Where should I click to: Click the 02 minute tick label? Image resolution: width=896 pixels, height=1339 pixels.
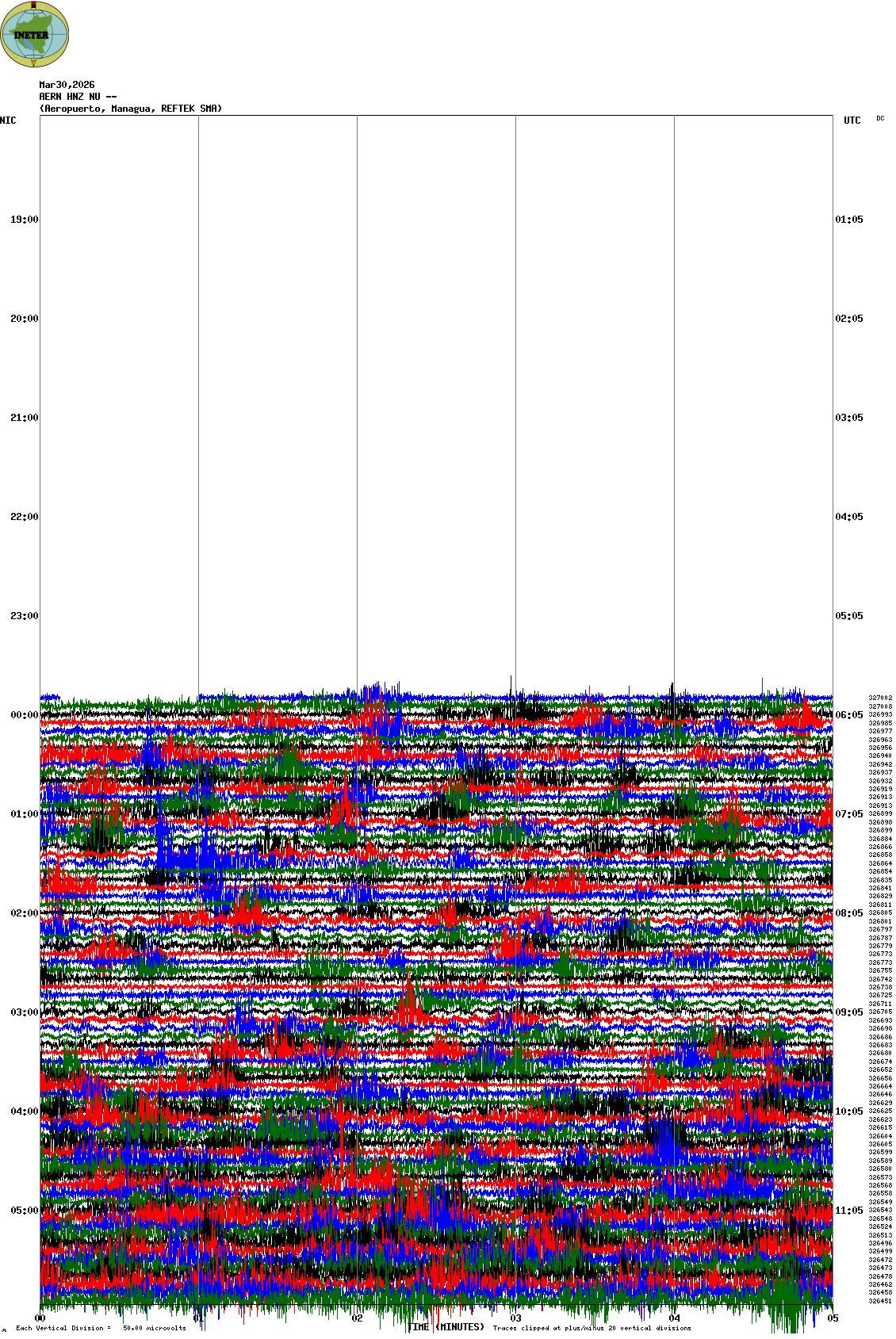point(357,1318)
